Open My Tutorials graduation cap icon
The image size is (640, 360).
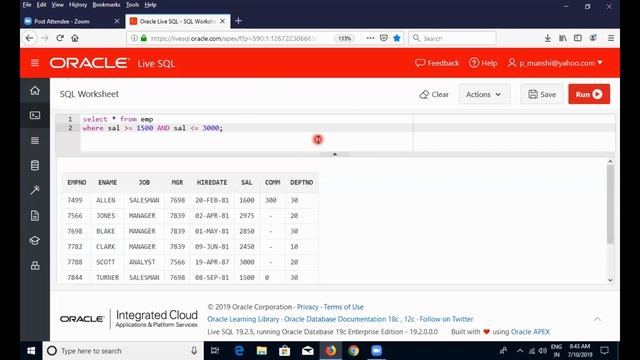click(35, 240)
